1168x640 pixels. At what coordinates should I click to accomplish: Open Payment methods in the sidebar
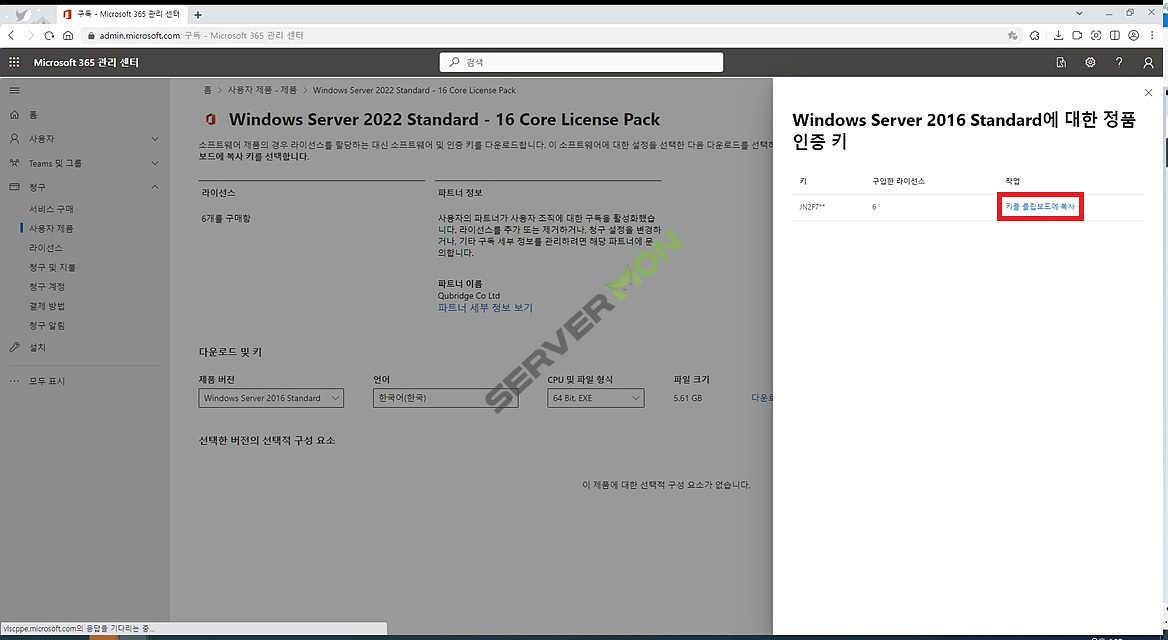coord(47,306)
